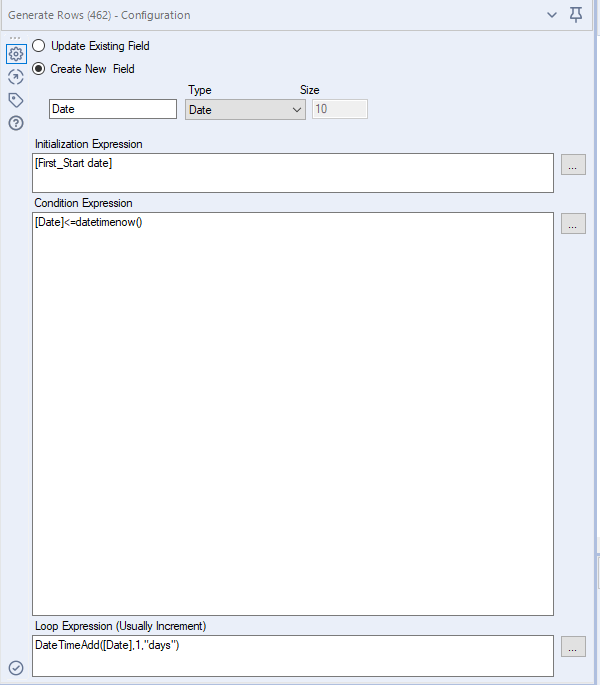Click the three-dot grip above sidebar icons
600x685 pixels.
click(15, 38)
